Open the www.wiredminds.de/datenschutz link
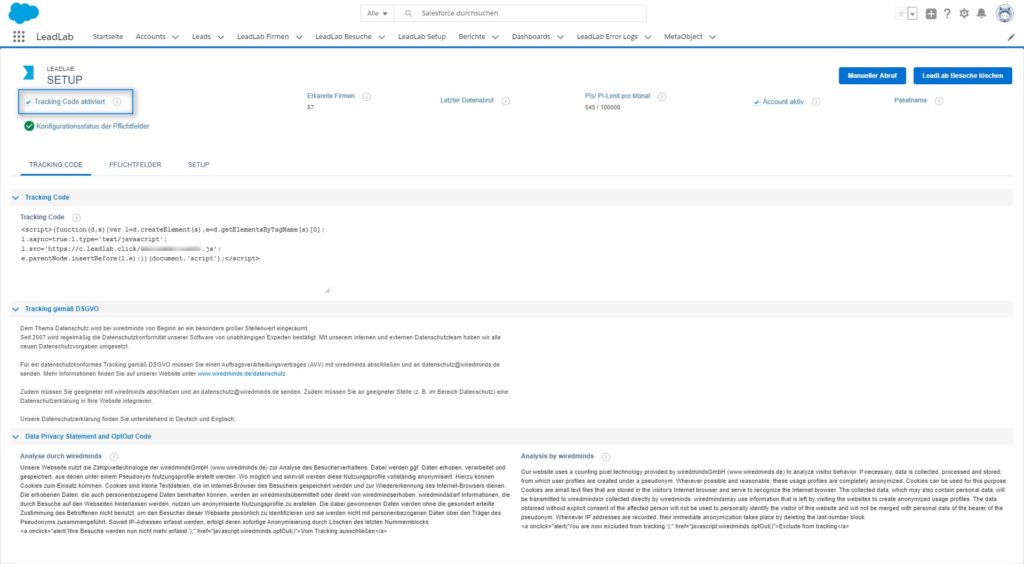 pos(242,374)
